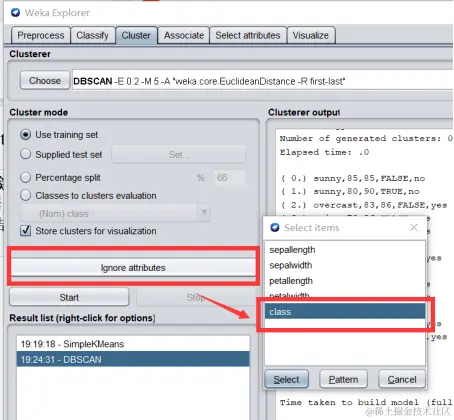Click the Pattern button

tap(343, 379)
